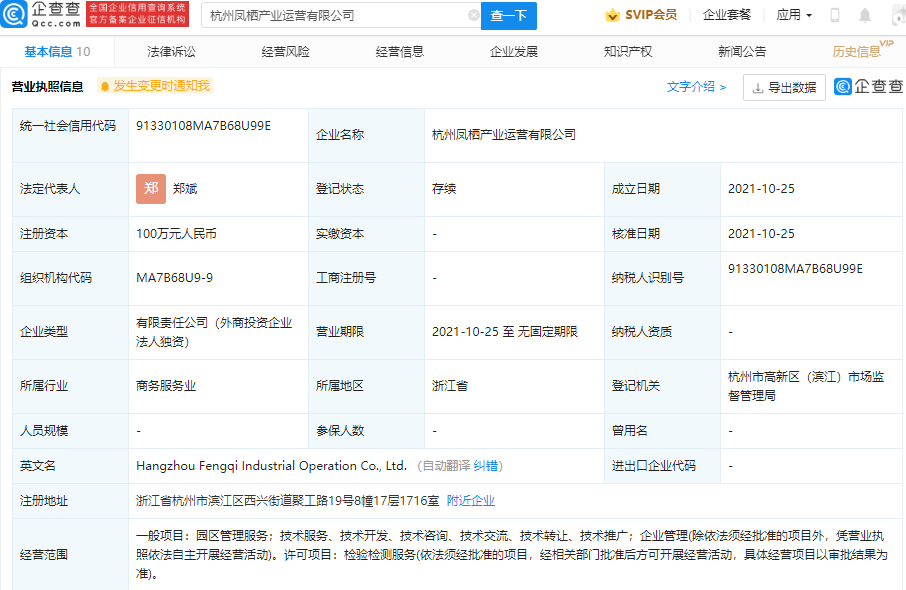Select company name 杭州凤栖产业运营有限公司 cell

(x=504, y=135)
